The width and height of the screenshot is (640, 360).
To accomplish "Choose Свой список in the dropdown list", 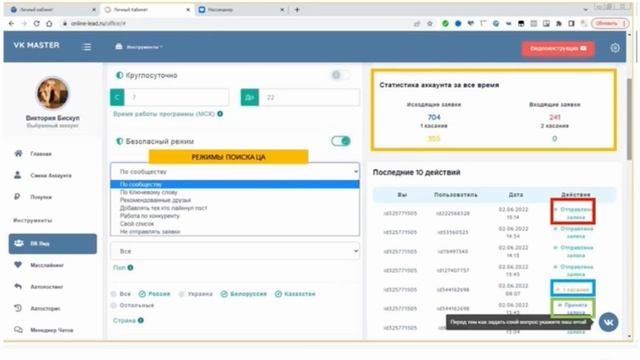I will 235,224.
